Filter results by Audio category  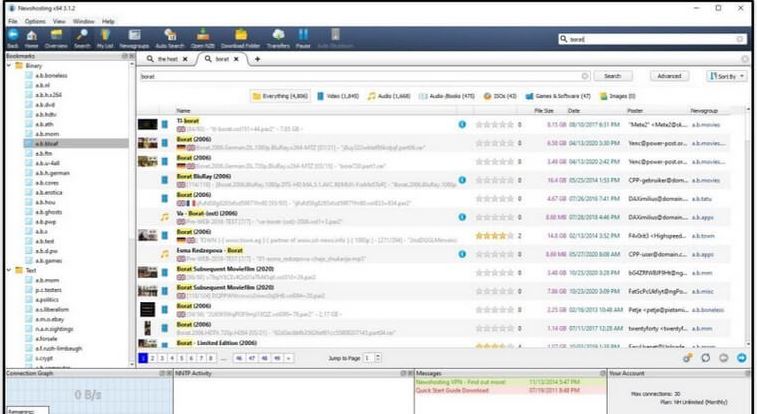tap(389, 96)
